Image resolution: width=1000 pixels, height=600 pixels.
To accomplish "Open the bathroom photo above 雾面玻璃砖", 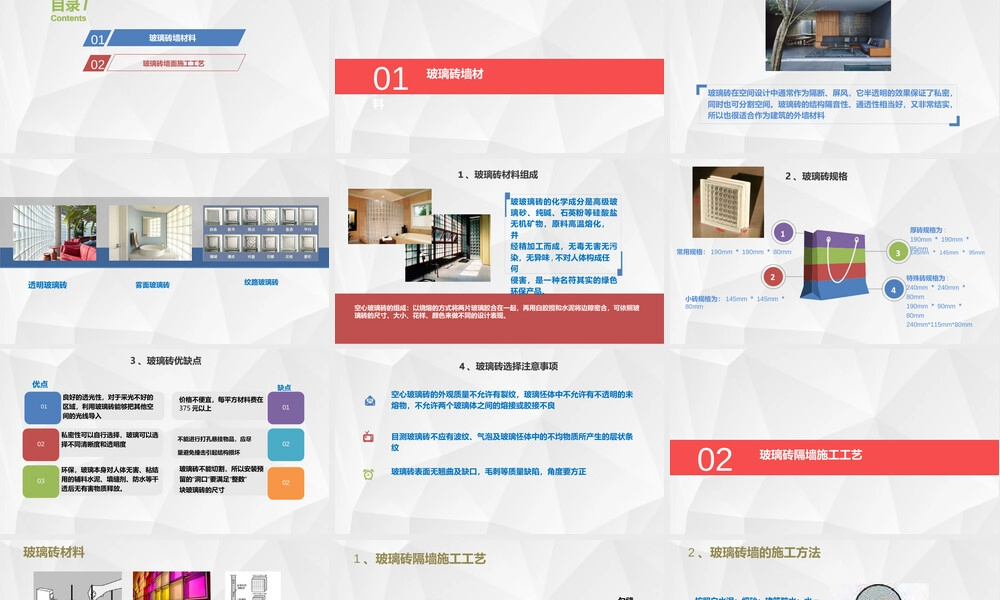I will click(150, 233).
